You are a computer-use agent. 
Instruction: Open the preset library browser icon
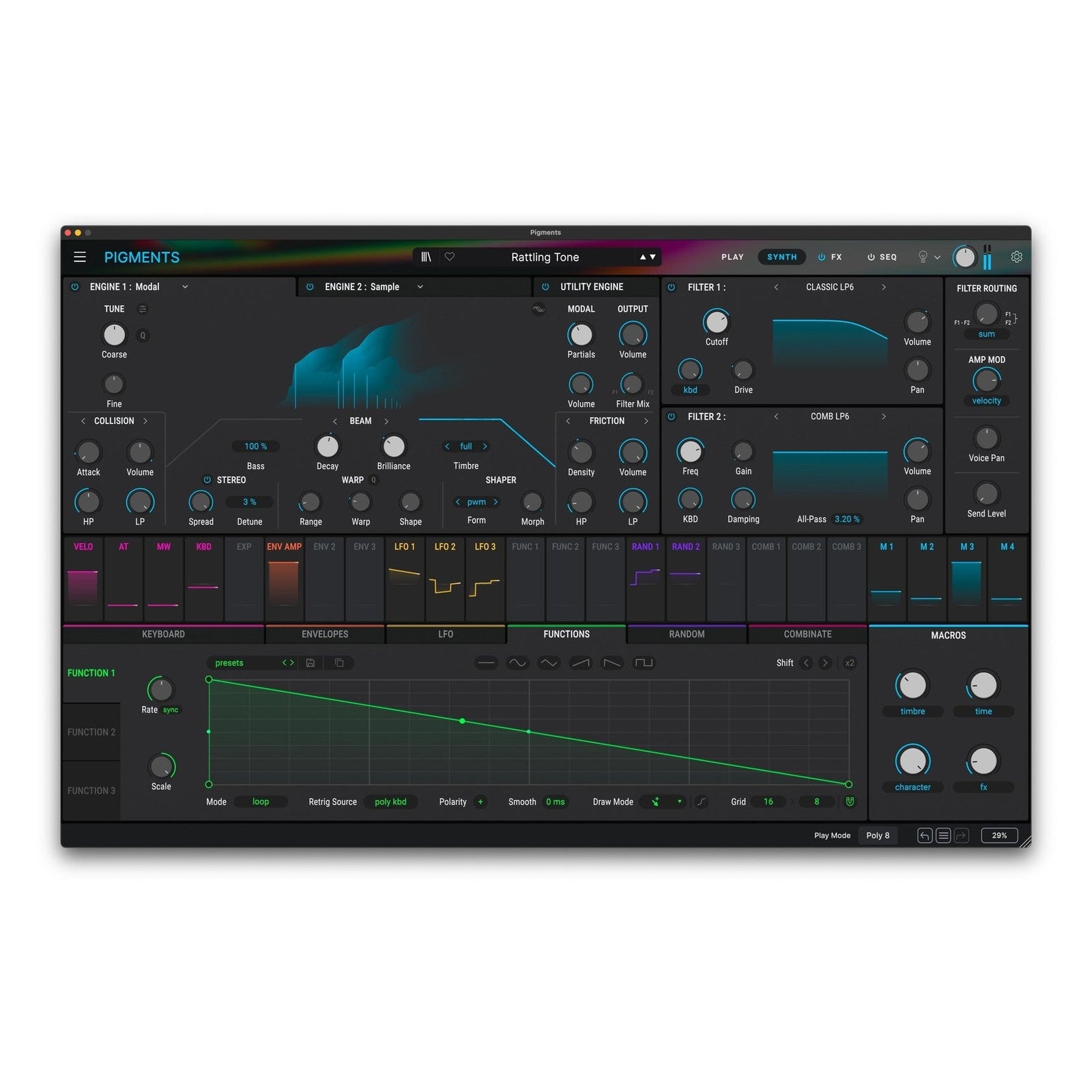click(x=426, y=257)
